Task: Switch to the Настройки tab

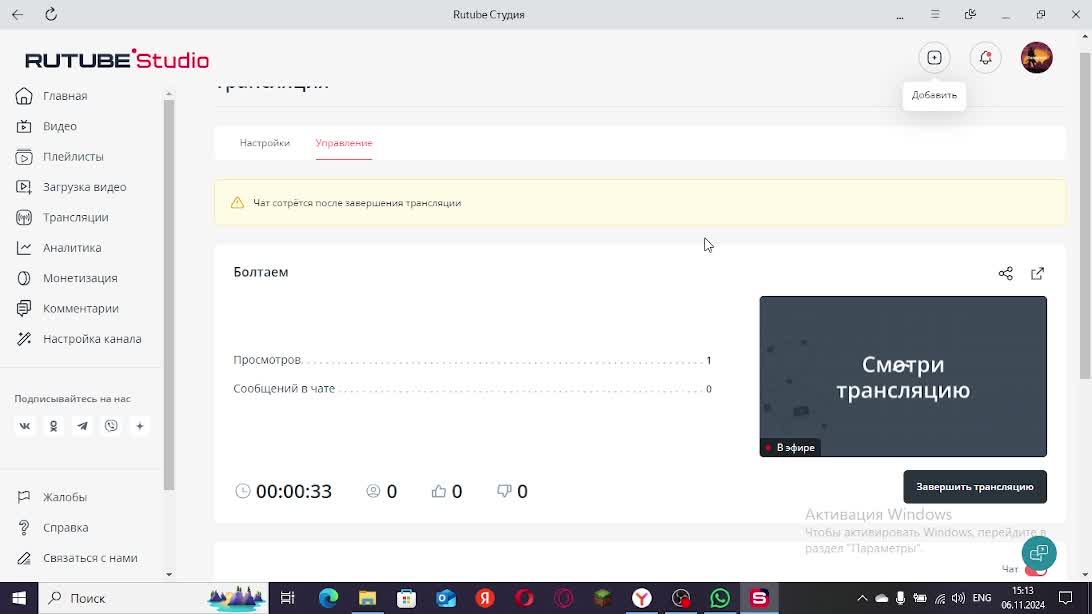Action: tap(265, 143)
